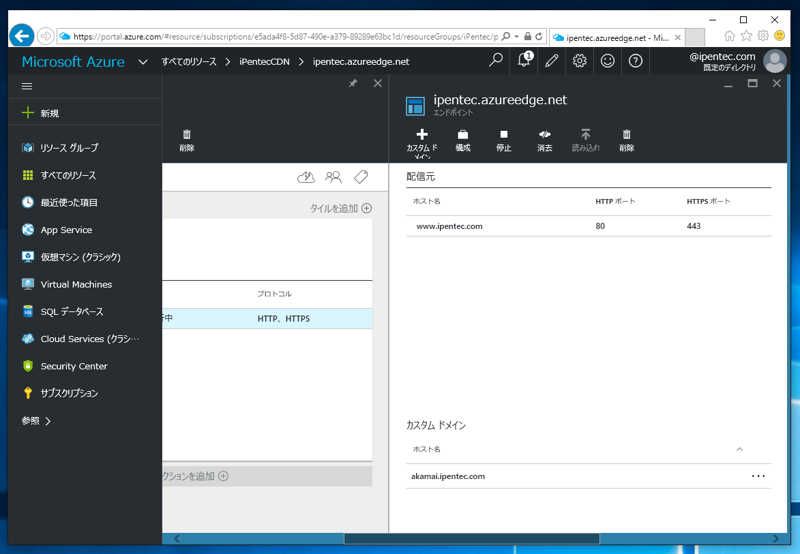
Task: Click the cloud quick start icon
Action: click(306, 177)
